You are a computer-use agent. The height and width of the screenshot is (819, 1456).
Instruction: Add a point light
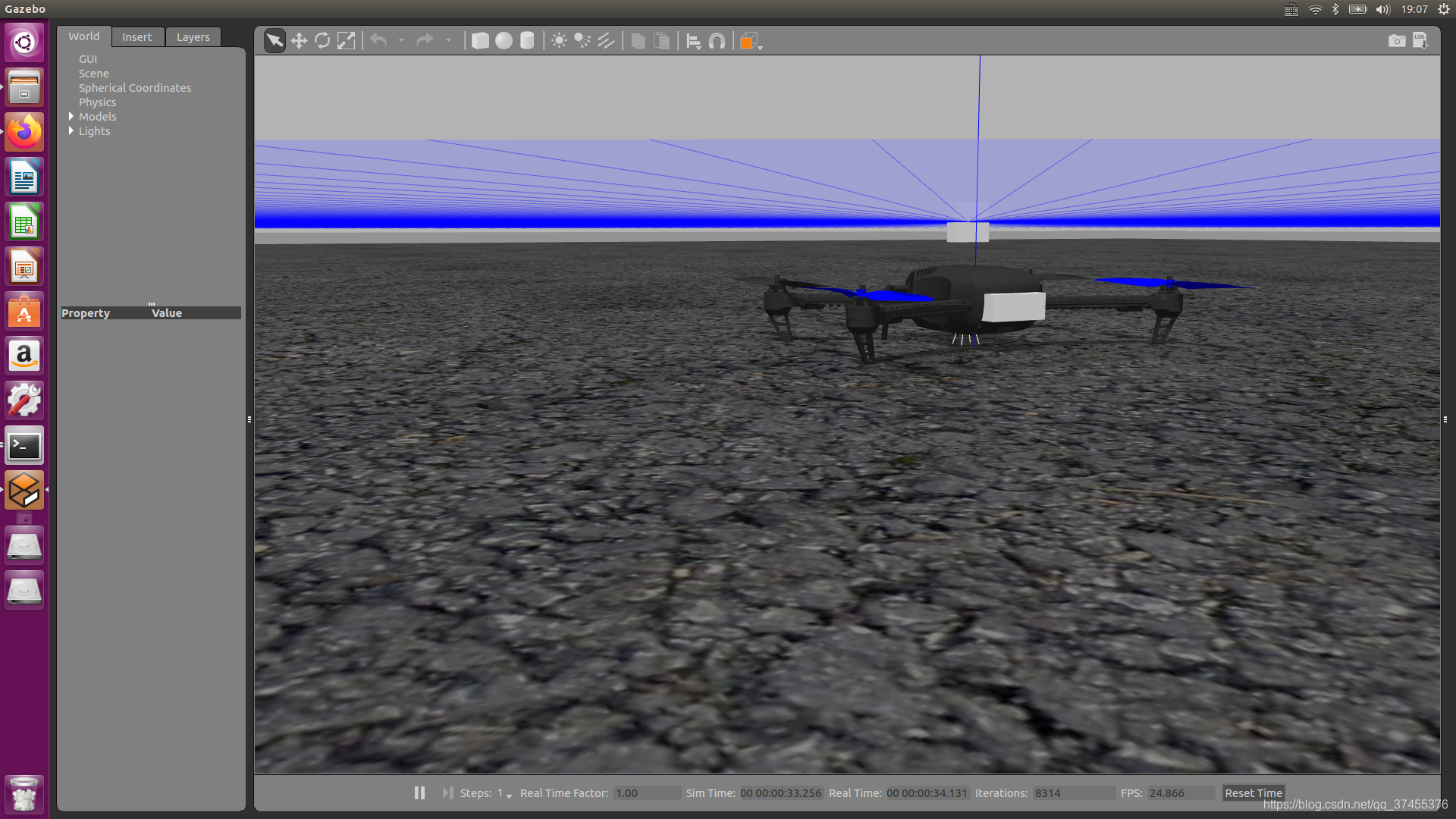click(559, 40)
